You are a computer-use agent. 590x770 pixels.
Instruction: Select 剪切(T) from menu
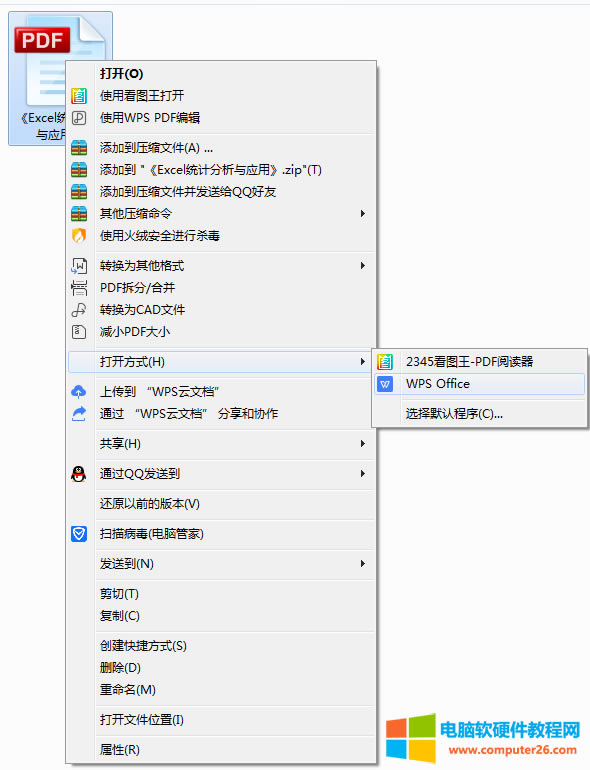[x=221, y=594]
